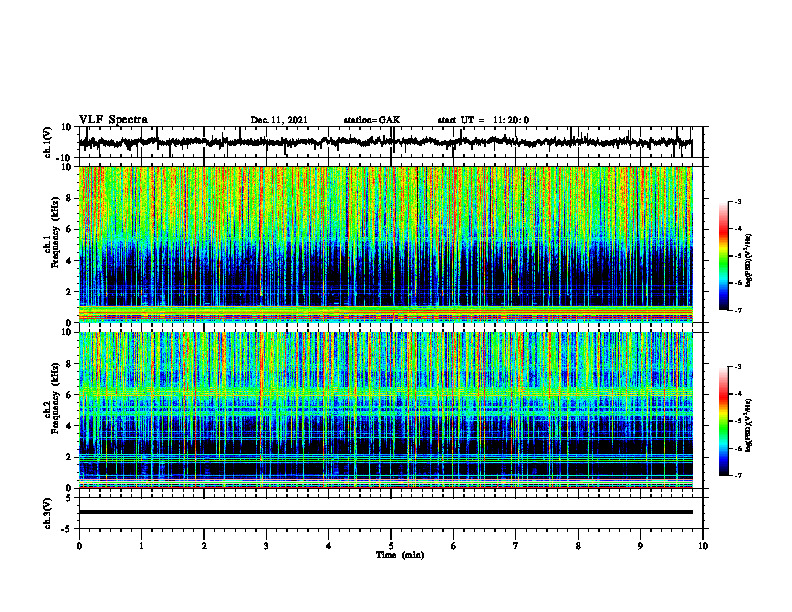The image size is (792, 612).
Task: Click the '-3' label on the ch.1 colorbar
Action: [738, 202]
